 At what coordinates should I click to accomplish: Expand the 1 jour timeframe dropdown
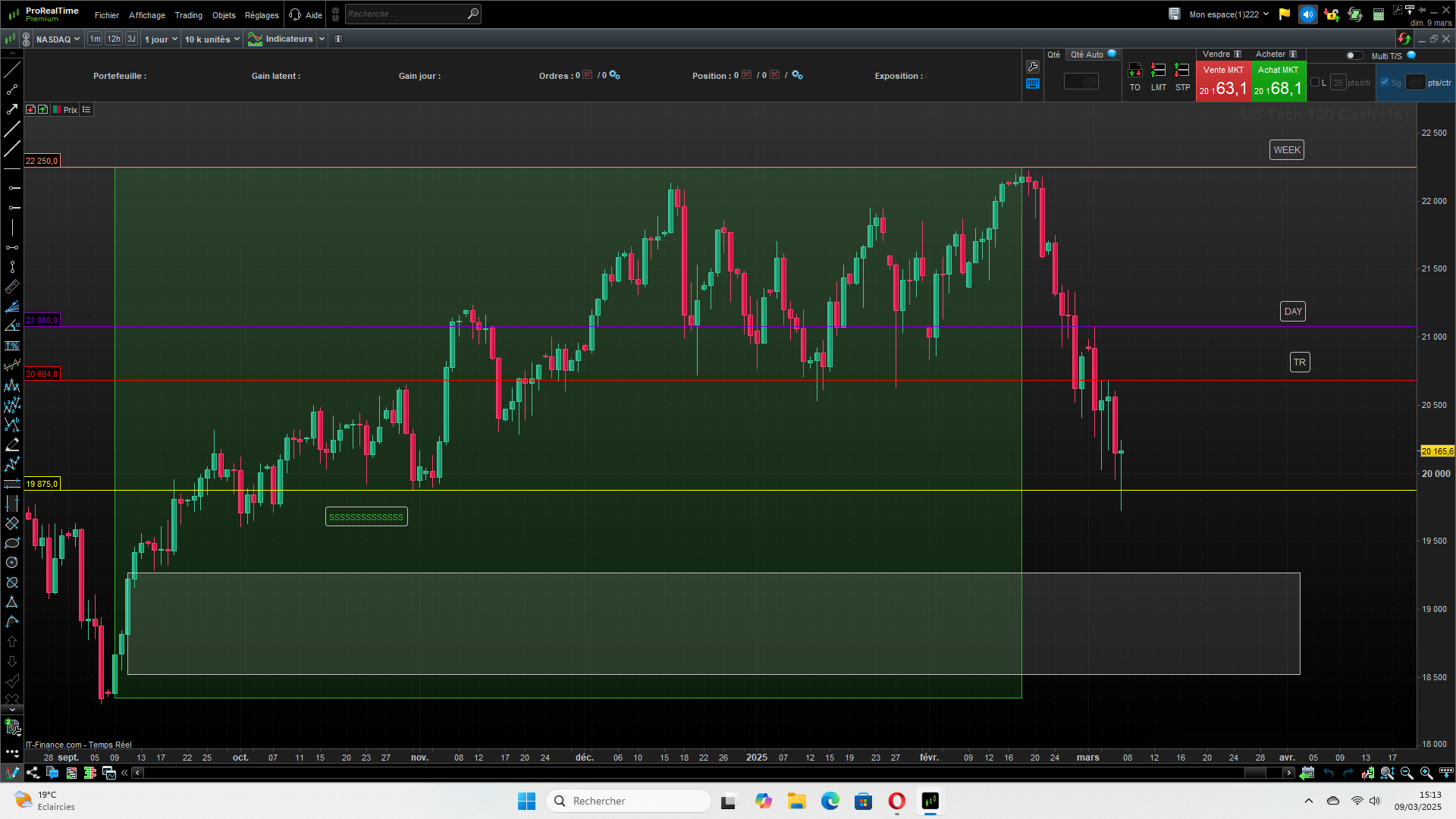click(161, 39)
